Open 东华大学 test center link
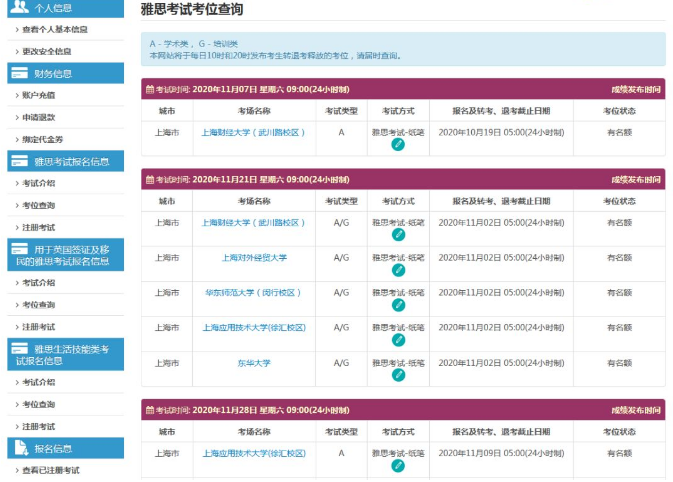 coord(254,363)
